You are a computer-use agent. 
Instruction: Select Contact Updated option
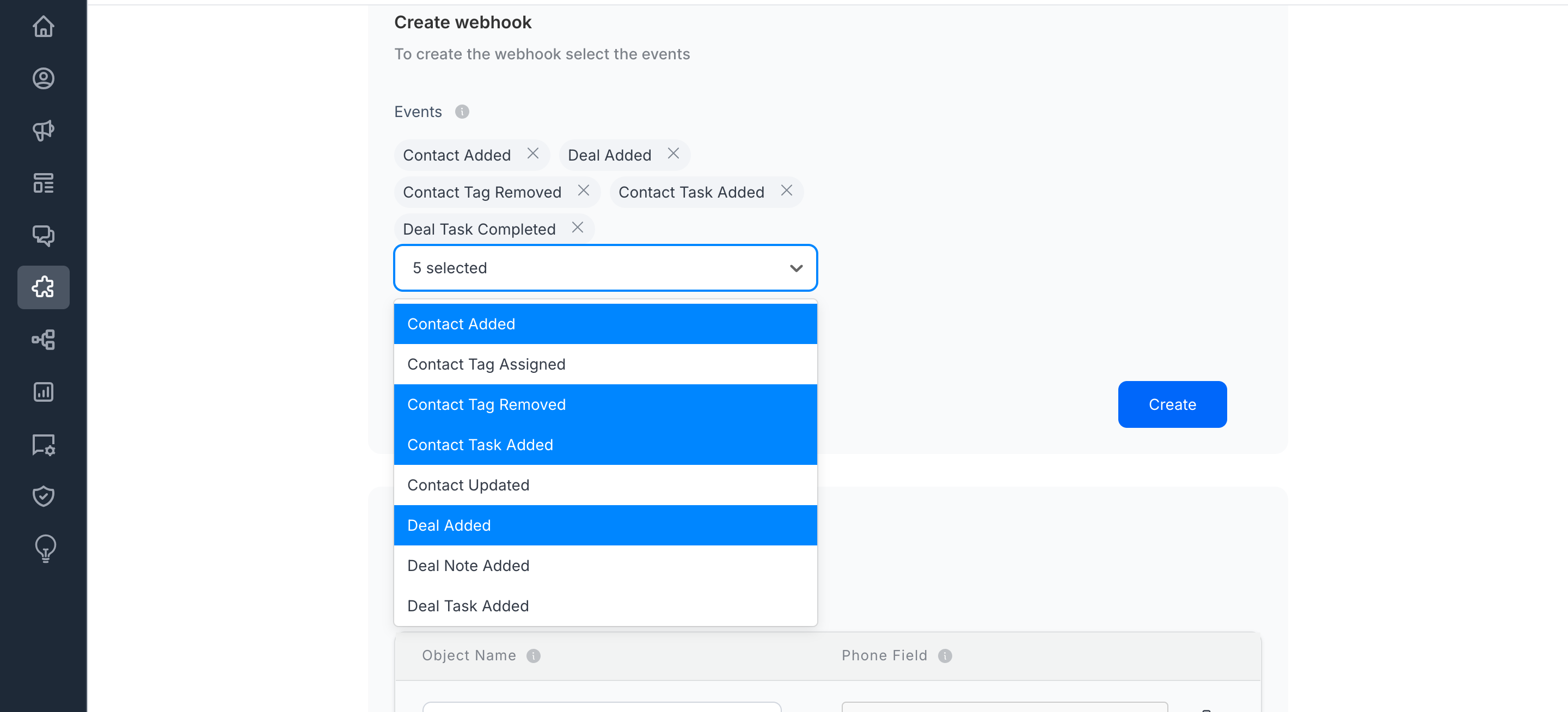pos(605,485)
